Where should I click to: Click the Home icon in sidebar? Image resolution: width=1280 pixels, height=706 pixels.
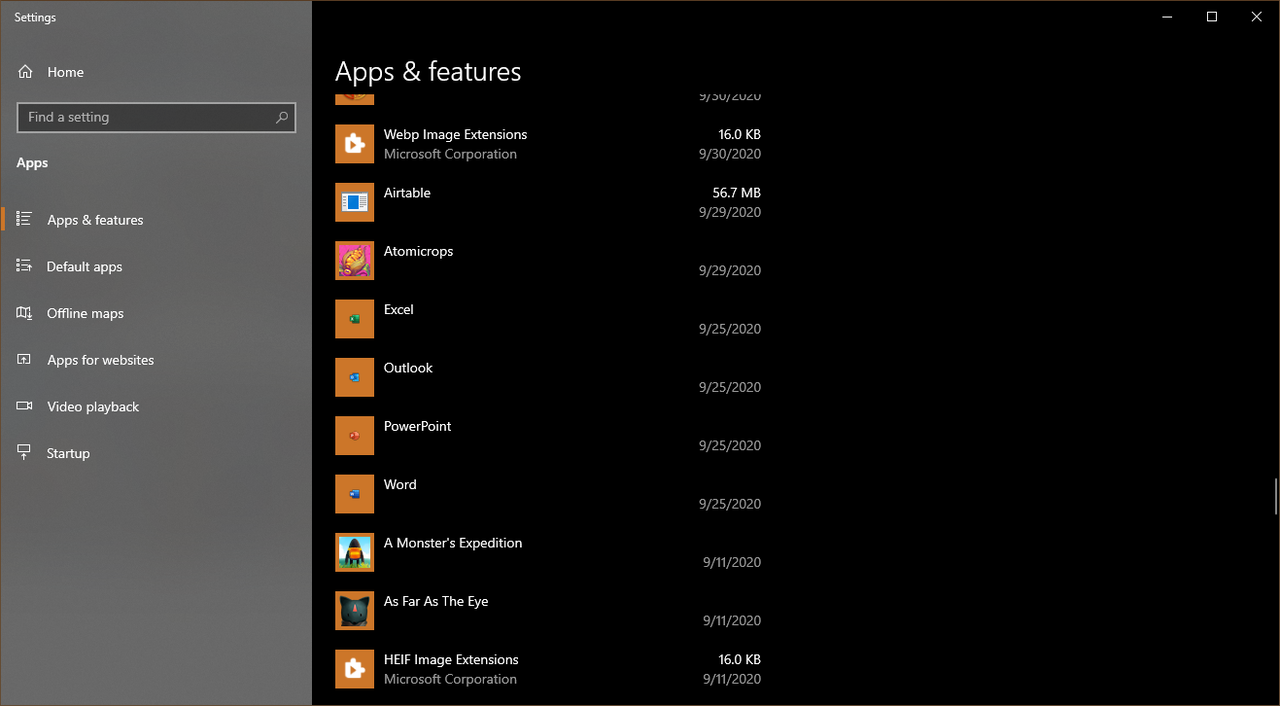point(25,72)
